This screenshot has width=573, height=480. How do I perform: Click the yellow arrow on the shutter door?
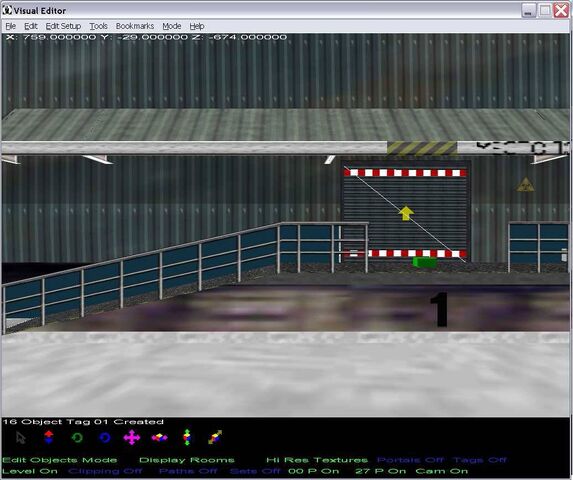coord(406,213)
